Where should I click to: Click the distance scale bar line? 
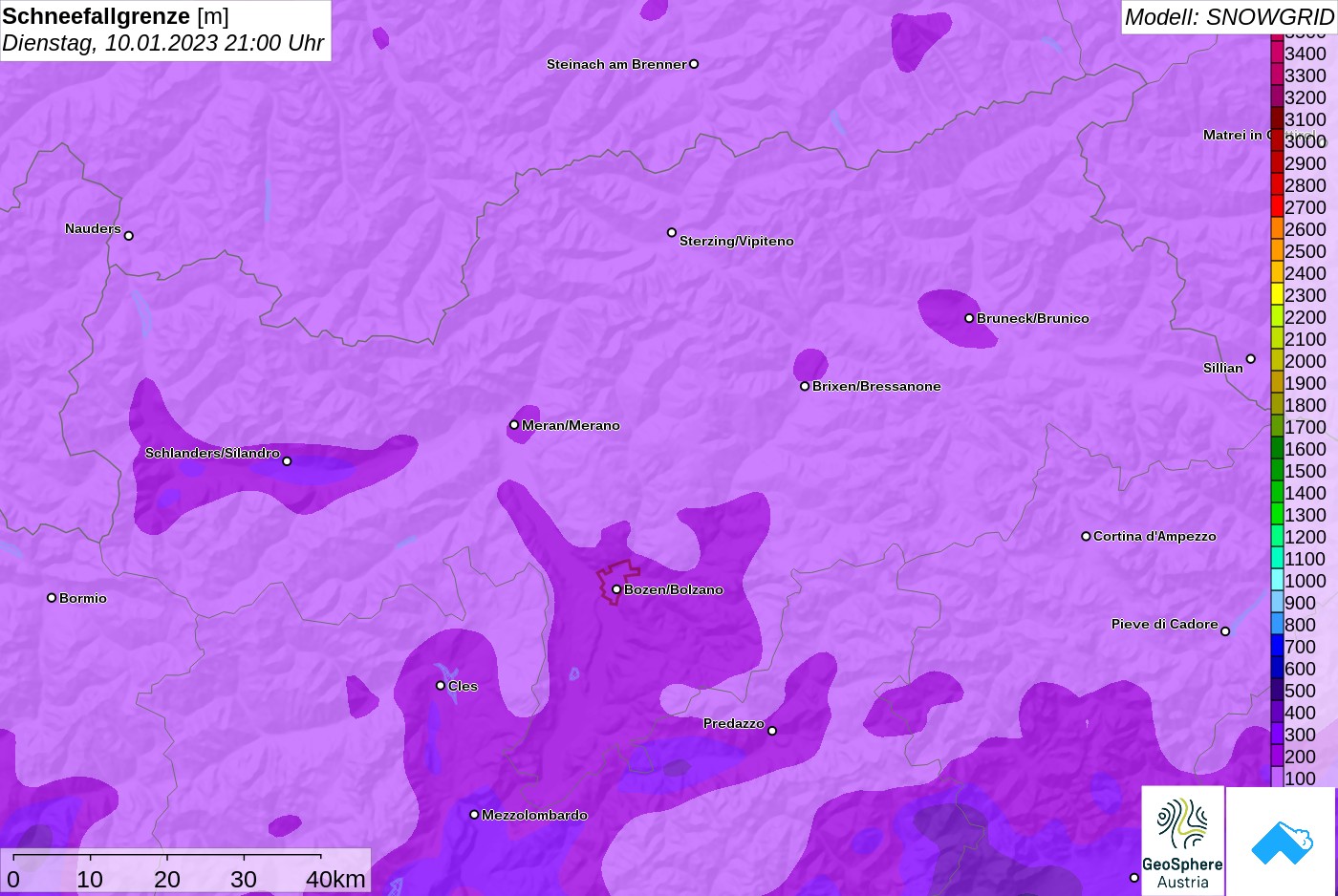point(167,856)
